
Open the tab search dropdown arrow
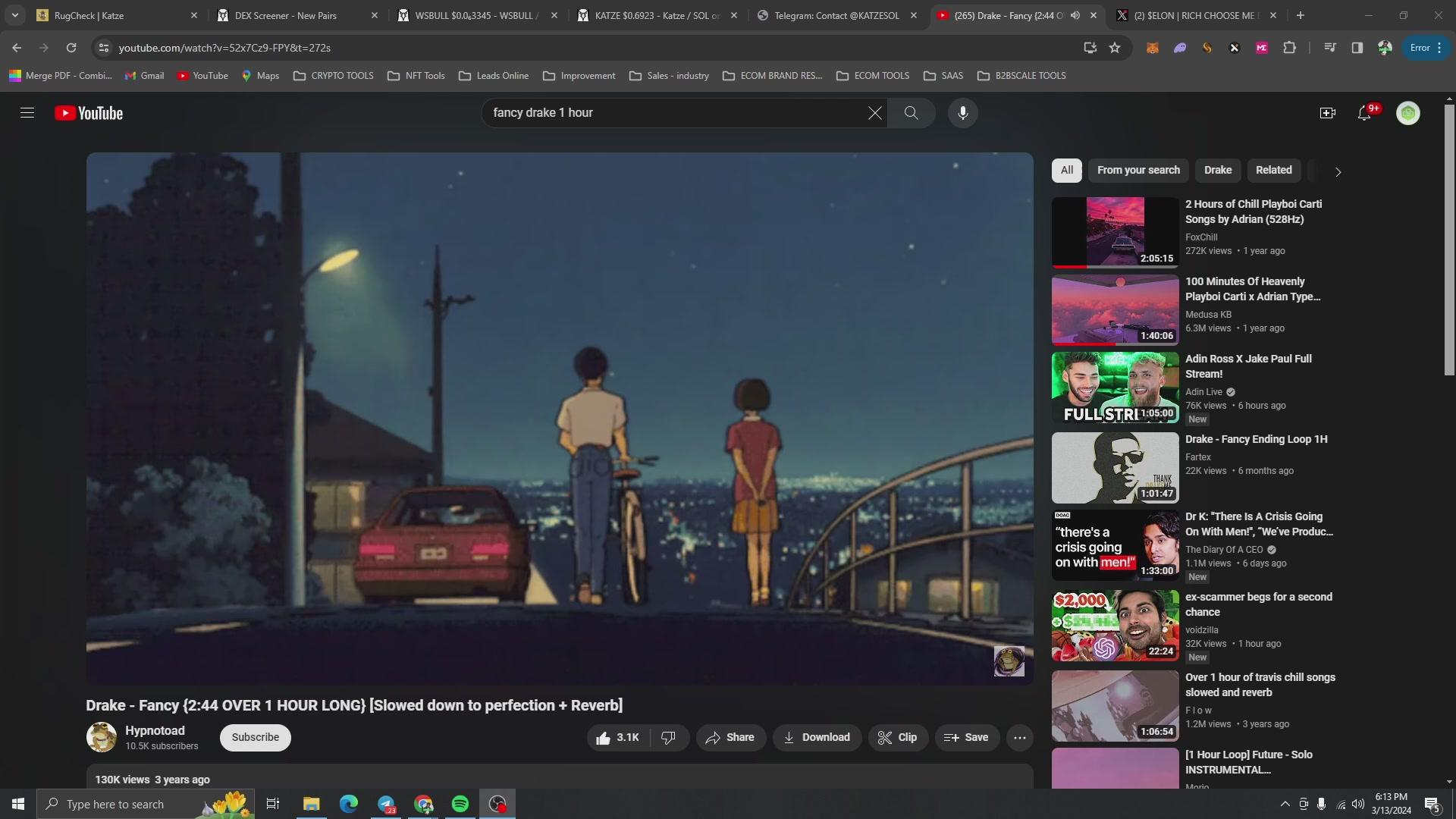(15, 15)
